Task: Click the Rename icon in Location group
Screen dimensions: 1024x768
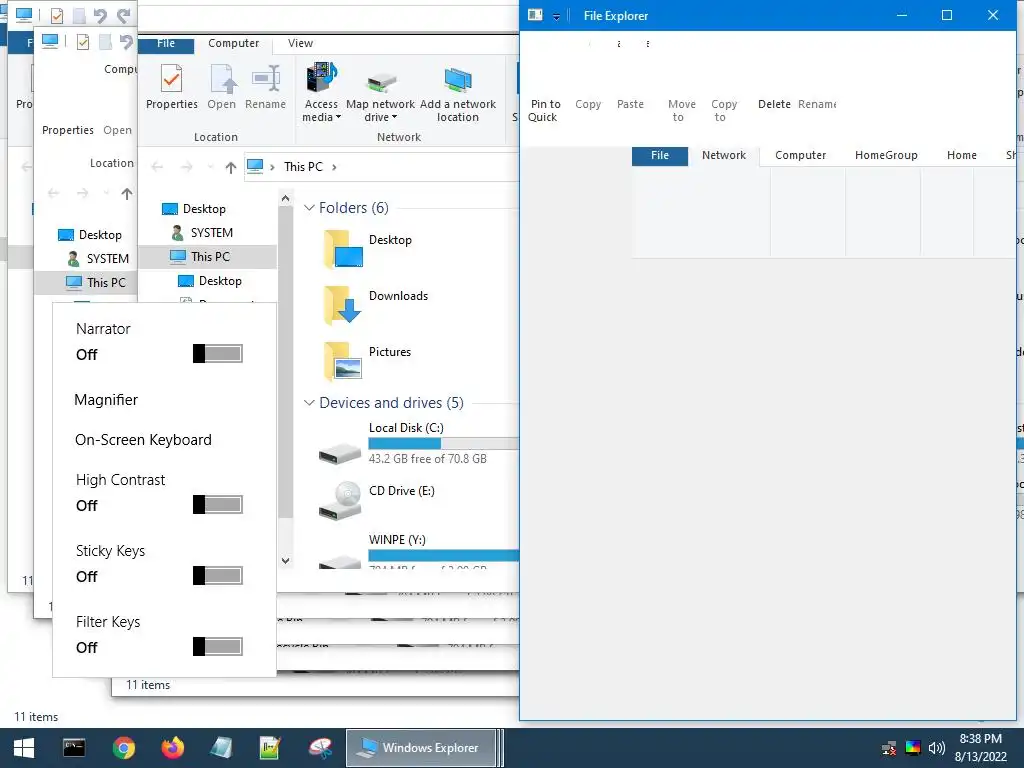Action: (265, 86)
